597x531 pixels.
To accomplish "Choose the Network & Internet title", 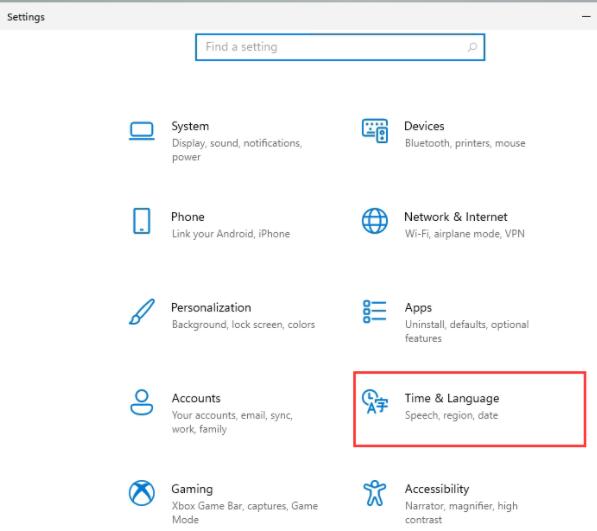I will [x=456, y=217].
